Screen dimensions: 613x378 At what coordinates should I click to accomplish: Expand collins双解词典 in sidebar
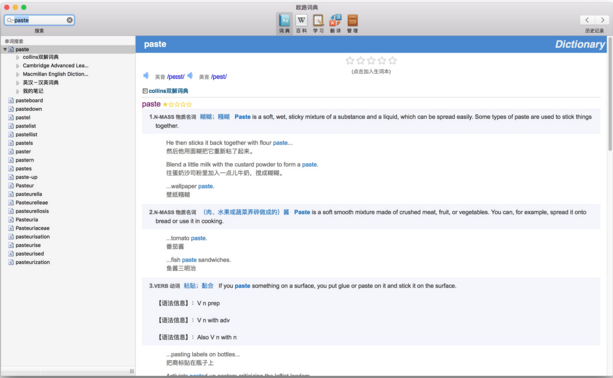pyautogui.click(x=18, y=57)
